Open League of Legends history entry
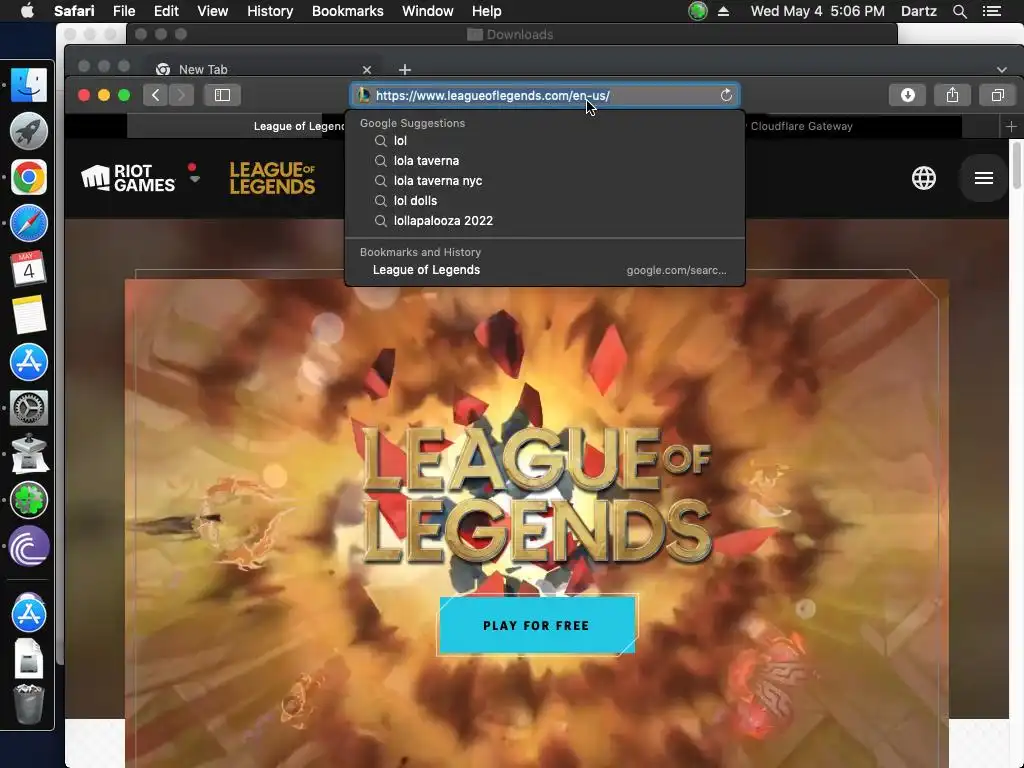Viewport: 1024px width, 768px height. pos(545,270)
